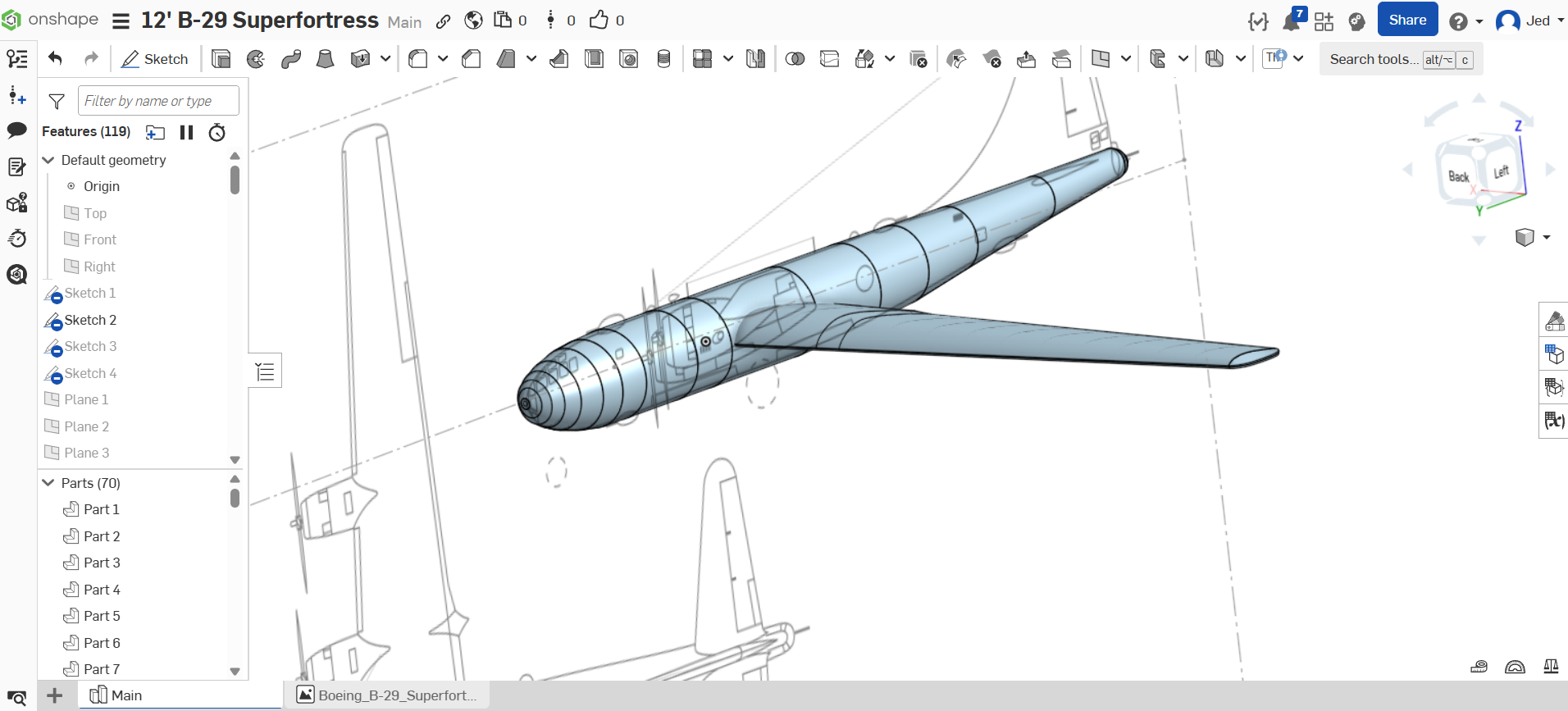Image resolution: width=1568 pixels, height=711 pixels.
Task: Select the Extrude tool
Action: 221,58
